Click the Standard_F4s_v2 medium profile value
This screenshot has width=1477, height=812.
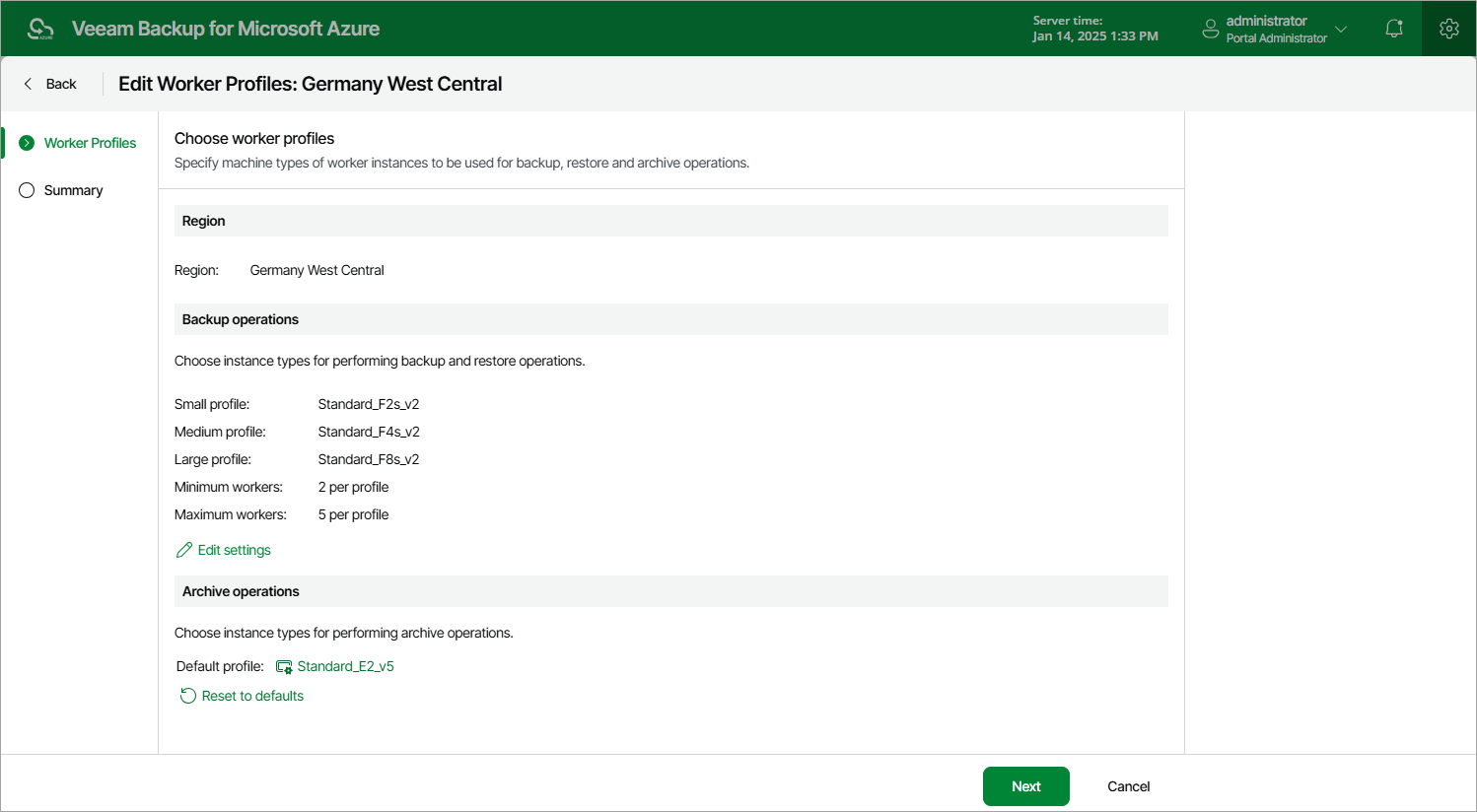coord(369,432)
